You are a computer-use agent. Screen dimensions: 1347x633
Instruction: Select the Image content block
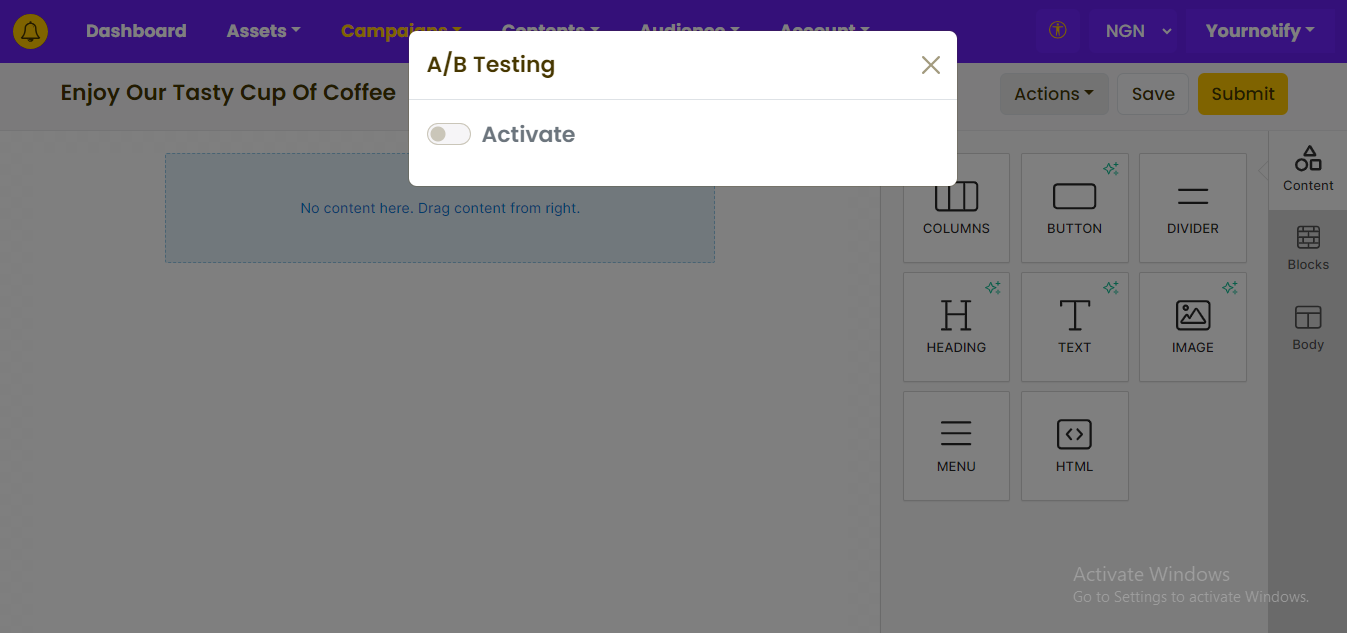point(1192,327)
